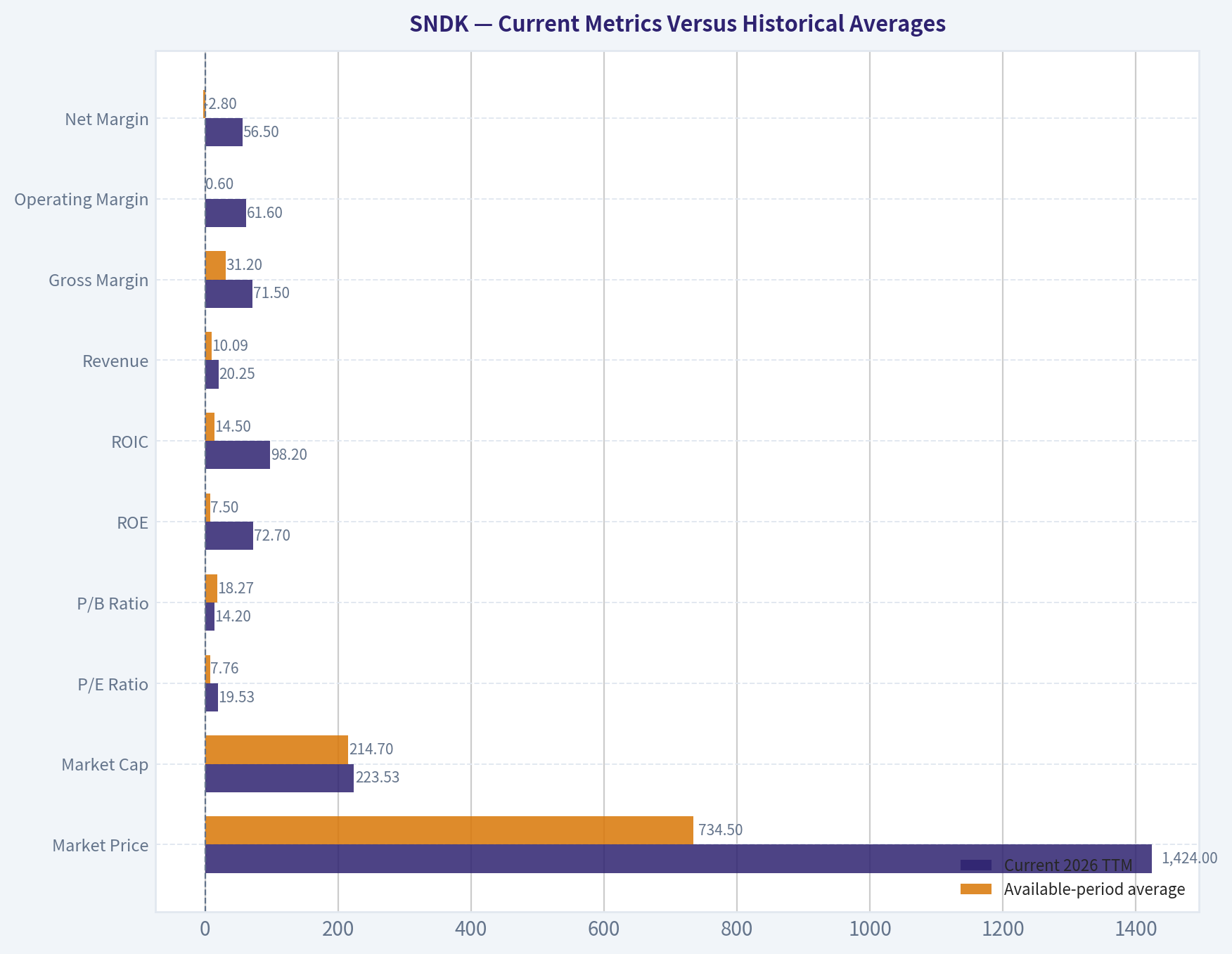Click the Market Cap axis label
Viewport: 1232px width, 954px height.
tap(105, 764)
